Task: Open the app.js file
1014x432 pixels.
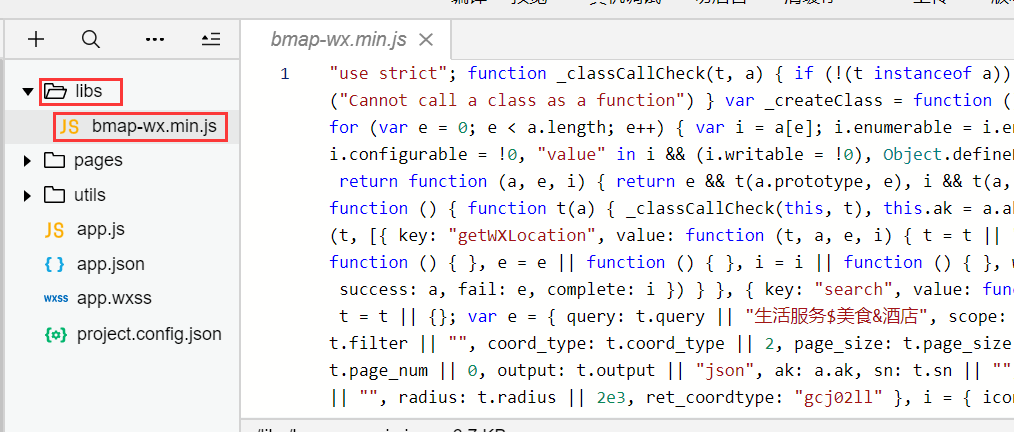Action: [101, 230]
